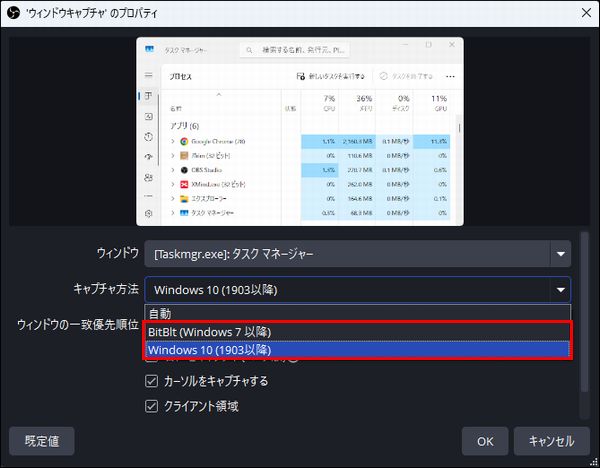Click the 既定値 button
The width and height of the screenshot is (600, 468).
tap(42, 441)
